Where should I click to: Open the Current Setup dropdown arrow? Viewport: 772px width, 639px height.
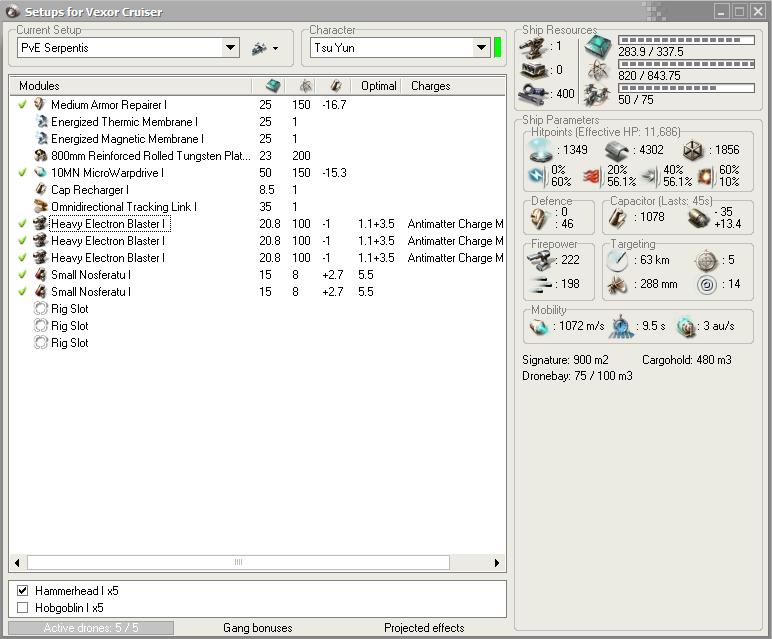[230, 48]
